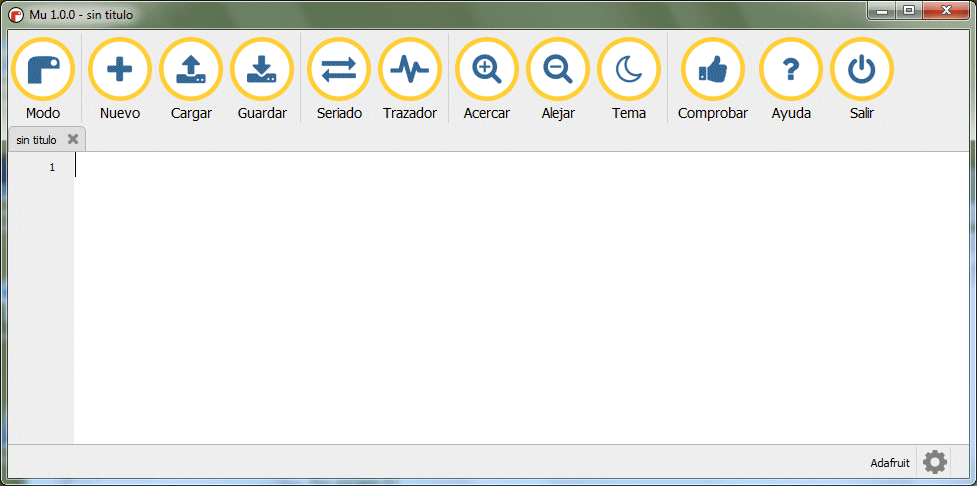977x486 pixels.
Task: Maximize the Mu editor window
Action: pyautogui.click(x=908, y=11)
